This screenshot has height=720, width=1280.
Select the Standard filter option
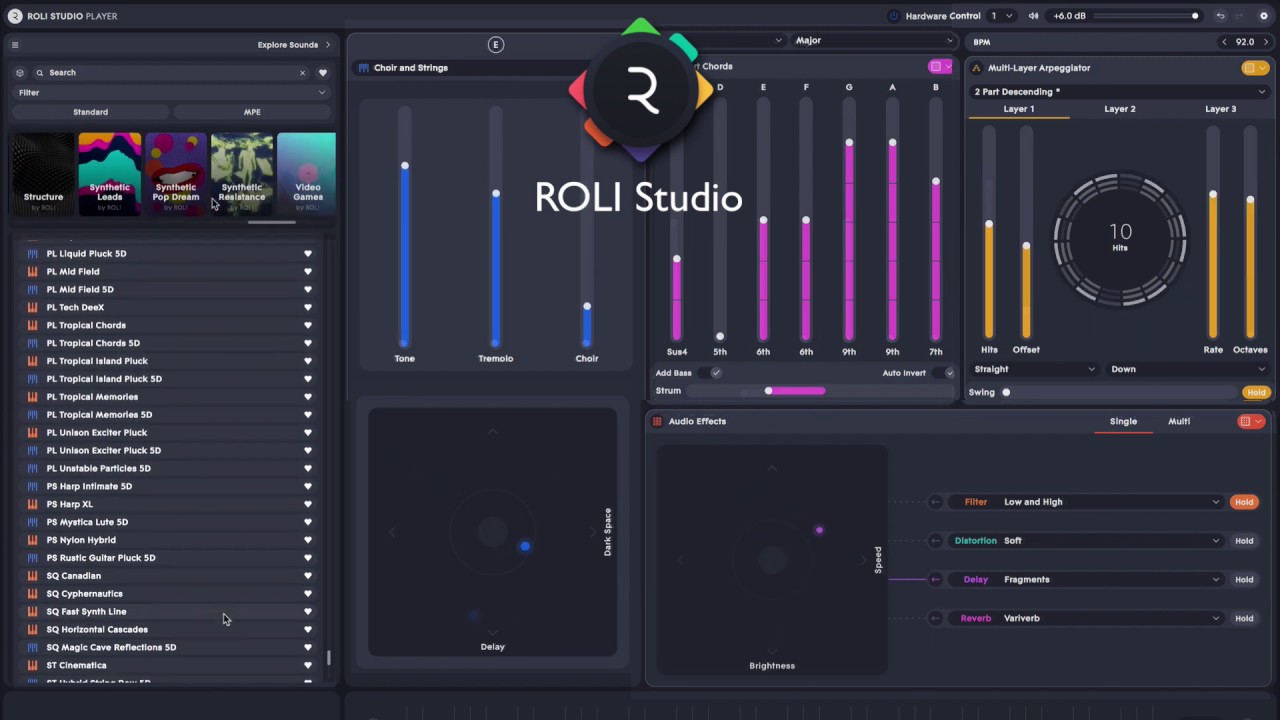tap(90, 112)
